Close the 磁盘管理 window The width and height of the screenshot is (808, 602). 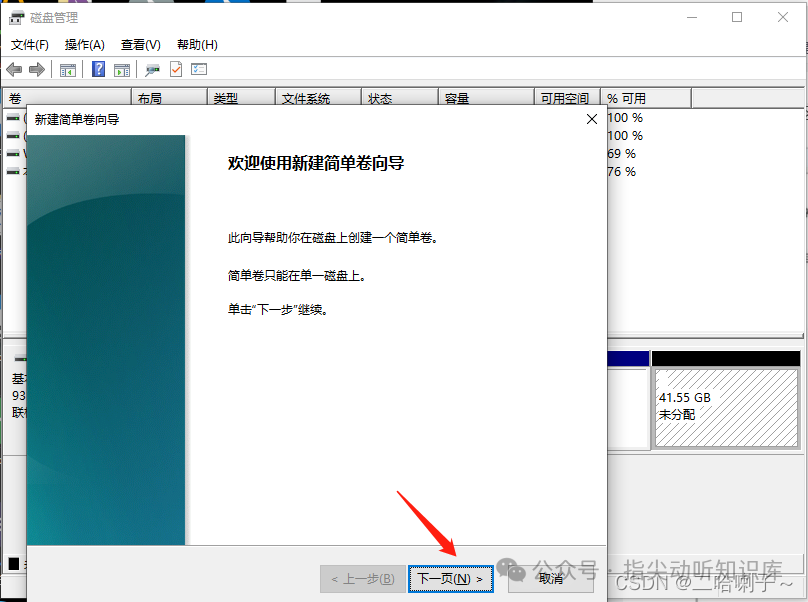783,17
